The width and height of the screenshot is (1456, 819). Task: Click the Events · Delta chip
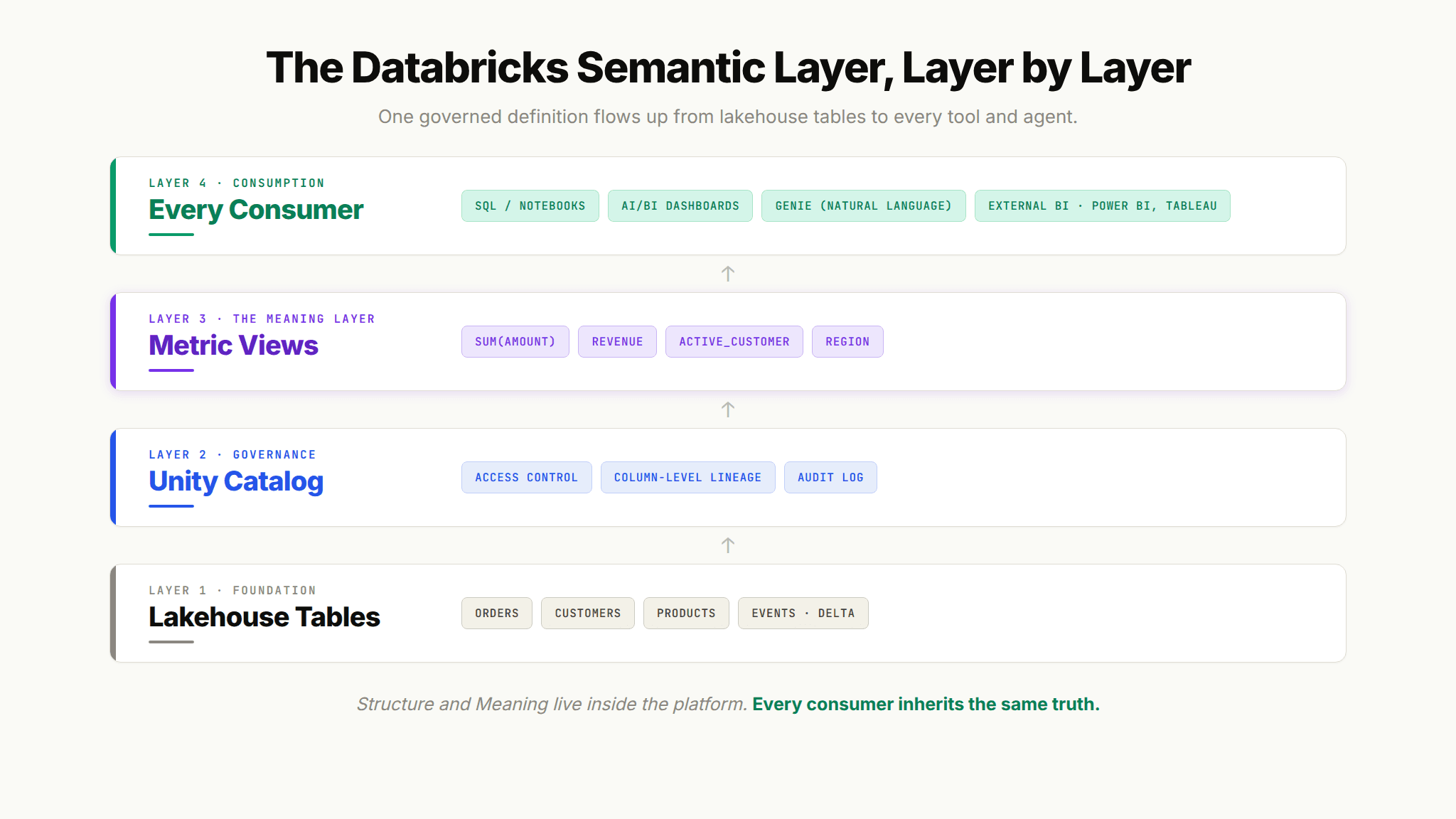pyautogui.click(x=803, y=613)
